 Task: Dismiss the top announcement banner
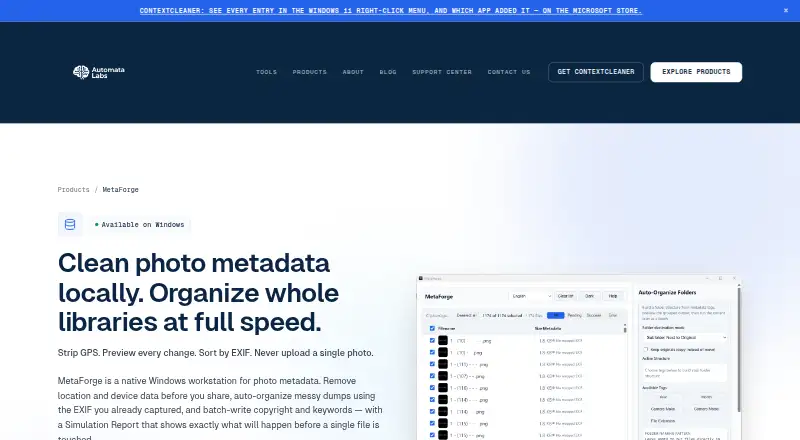point(786,10)
